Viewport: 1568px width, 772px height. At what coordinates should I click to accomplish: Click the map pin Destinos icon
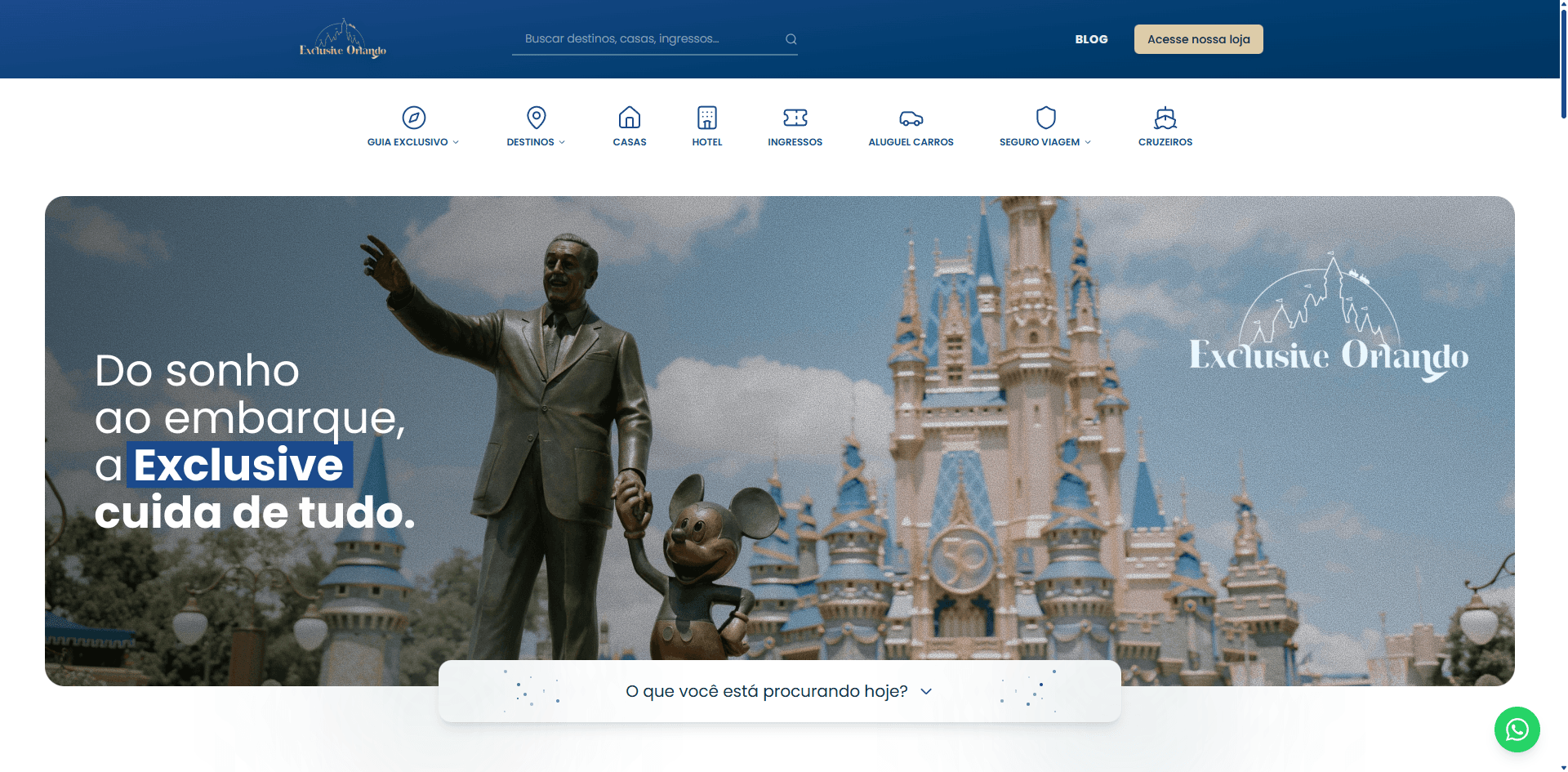[536, 118]
